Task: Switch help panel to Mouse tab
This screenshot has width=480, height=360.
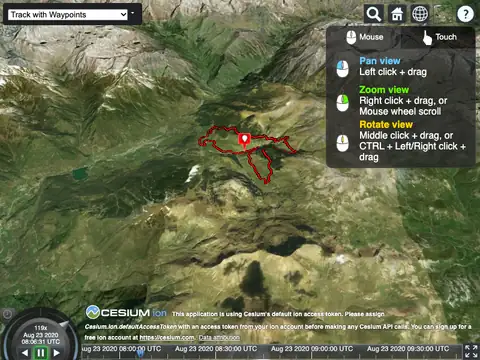Action: (x=364, y=37)
